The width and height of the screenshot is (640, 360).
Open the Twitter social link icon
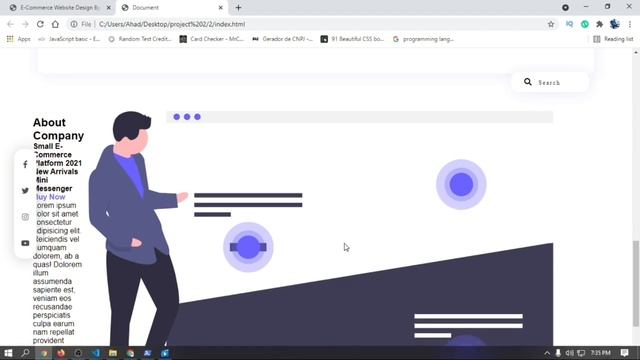[x=25, y=191]
